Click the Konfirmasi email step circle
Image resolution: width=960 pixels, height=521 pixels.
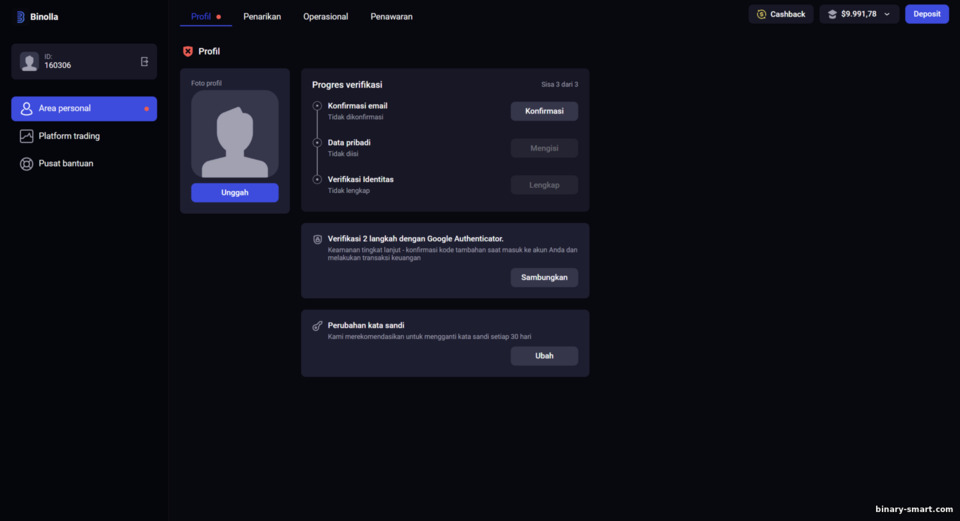(x=317, y=106)
